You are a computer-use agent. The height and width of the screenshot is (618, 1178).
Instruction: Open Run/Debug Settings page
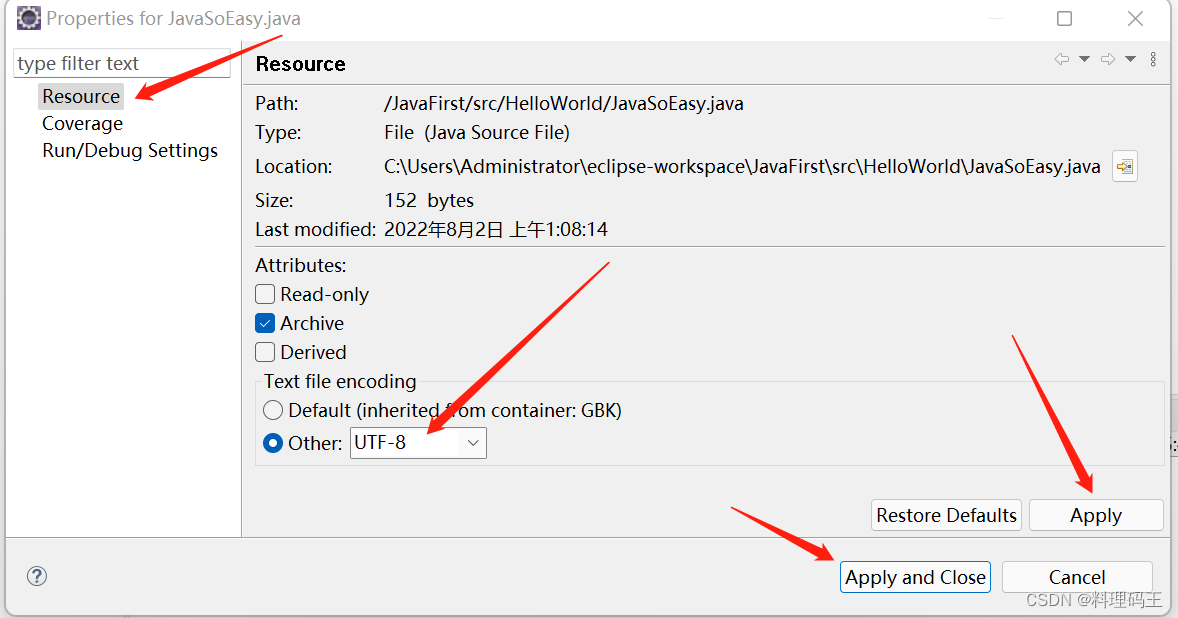[130, 150]
